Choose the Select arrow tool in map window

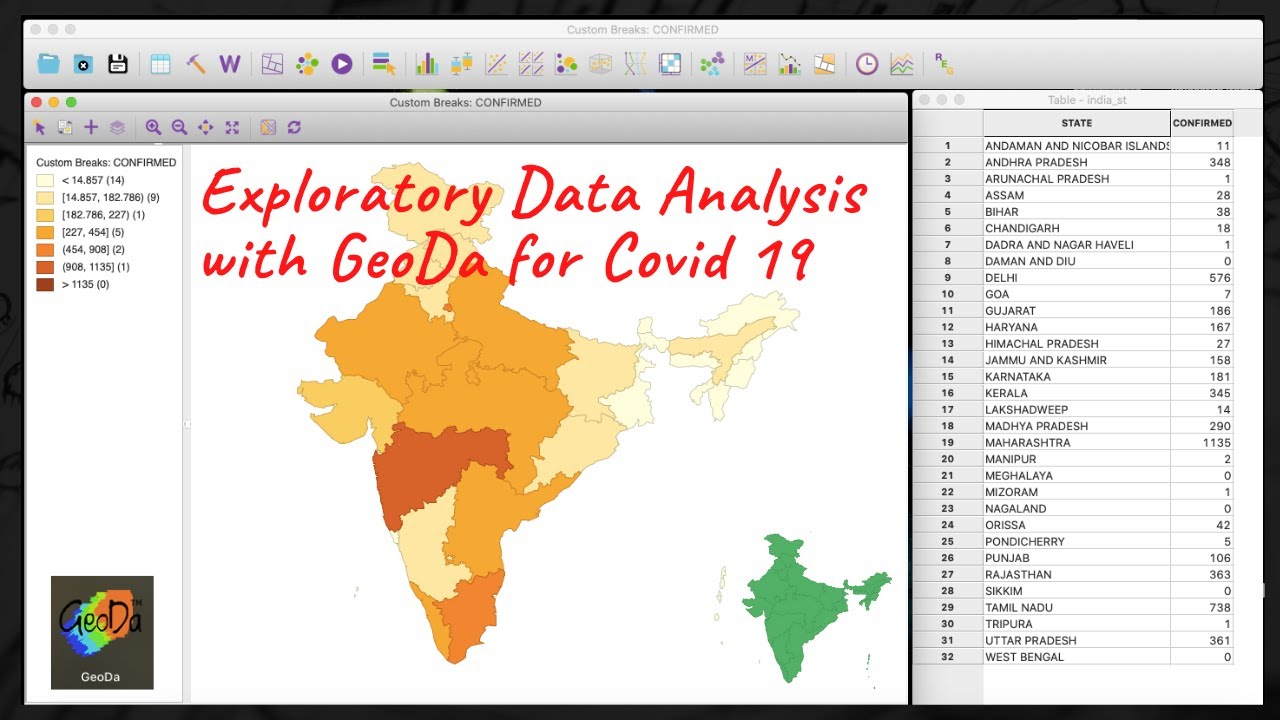click(39, 127)
